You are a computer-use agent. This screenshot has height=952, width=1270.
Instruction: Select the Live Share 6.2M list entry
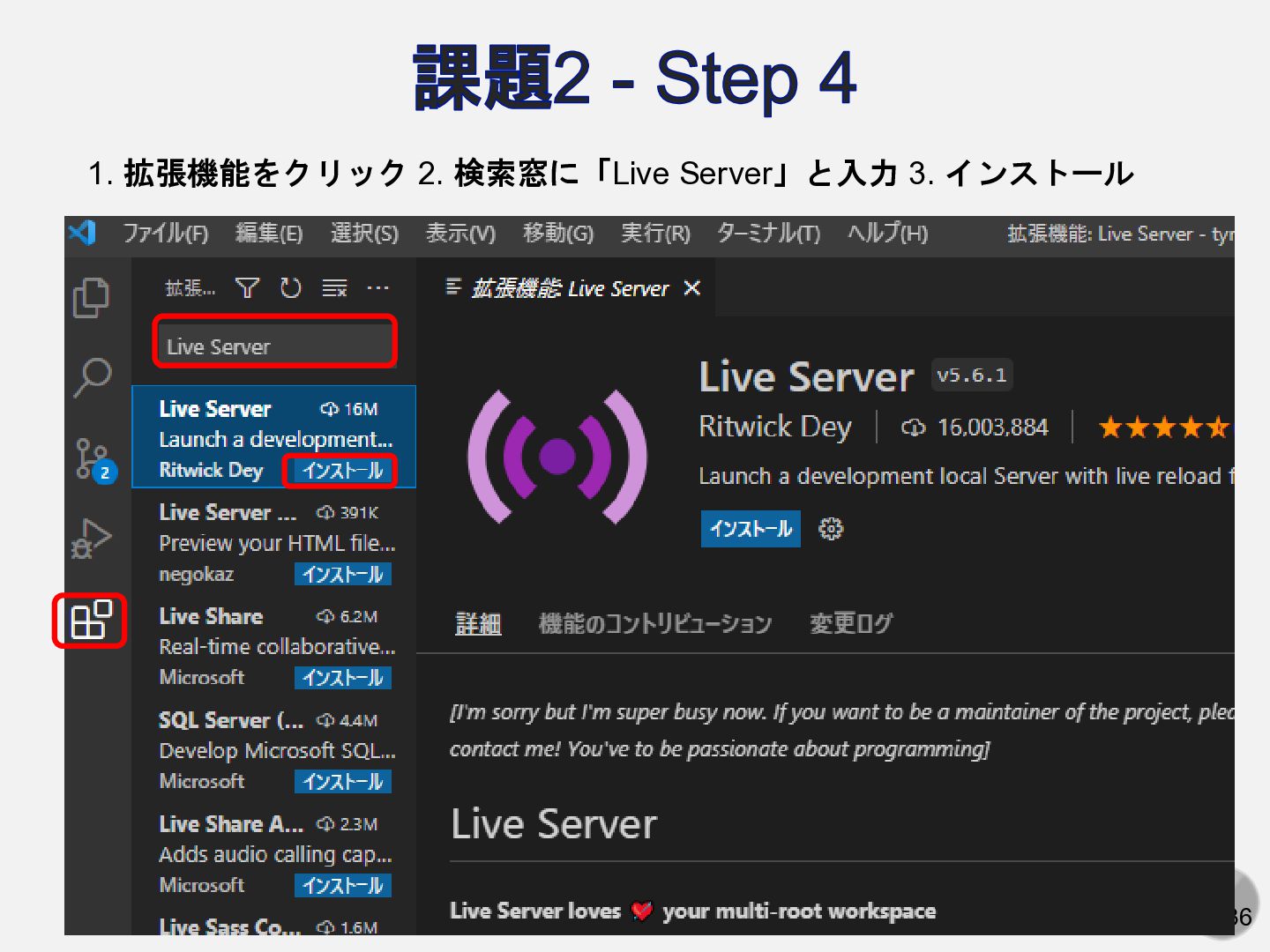(273, 645)
